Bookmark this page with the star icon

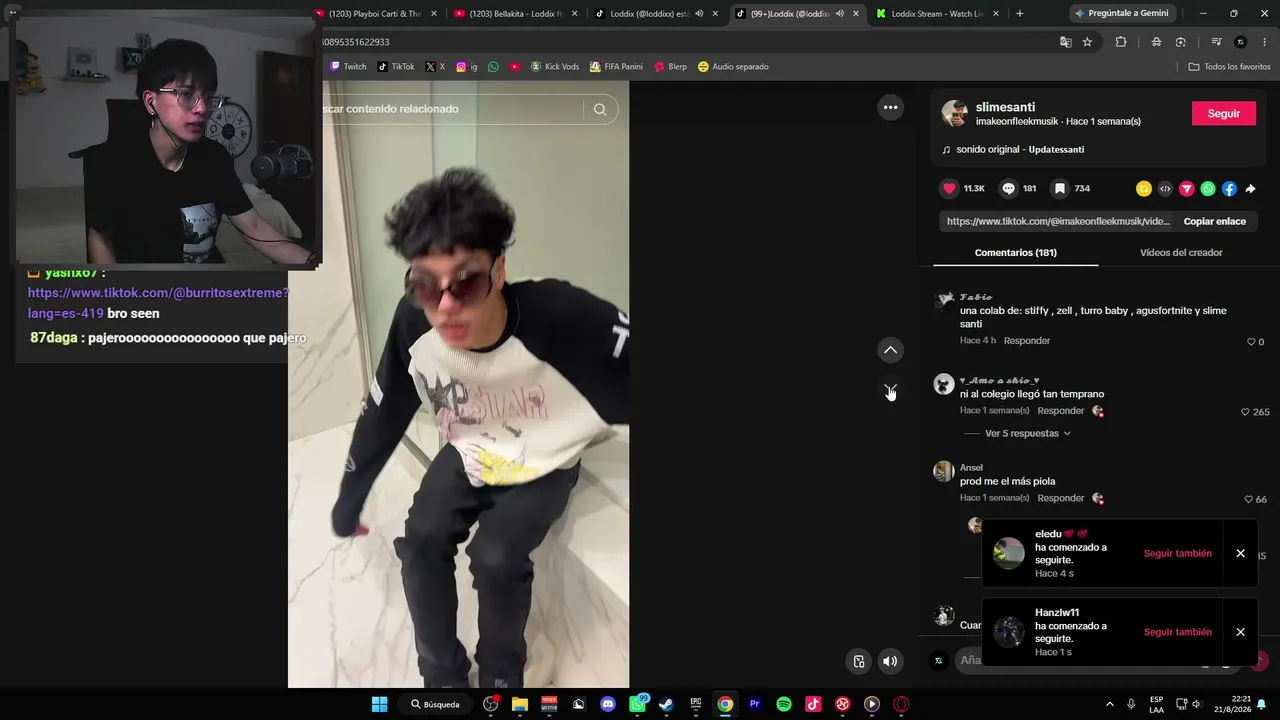tap(1087, 42)
